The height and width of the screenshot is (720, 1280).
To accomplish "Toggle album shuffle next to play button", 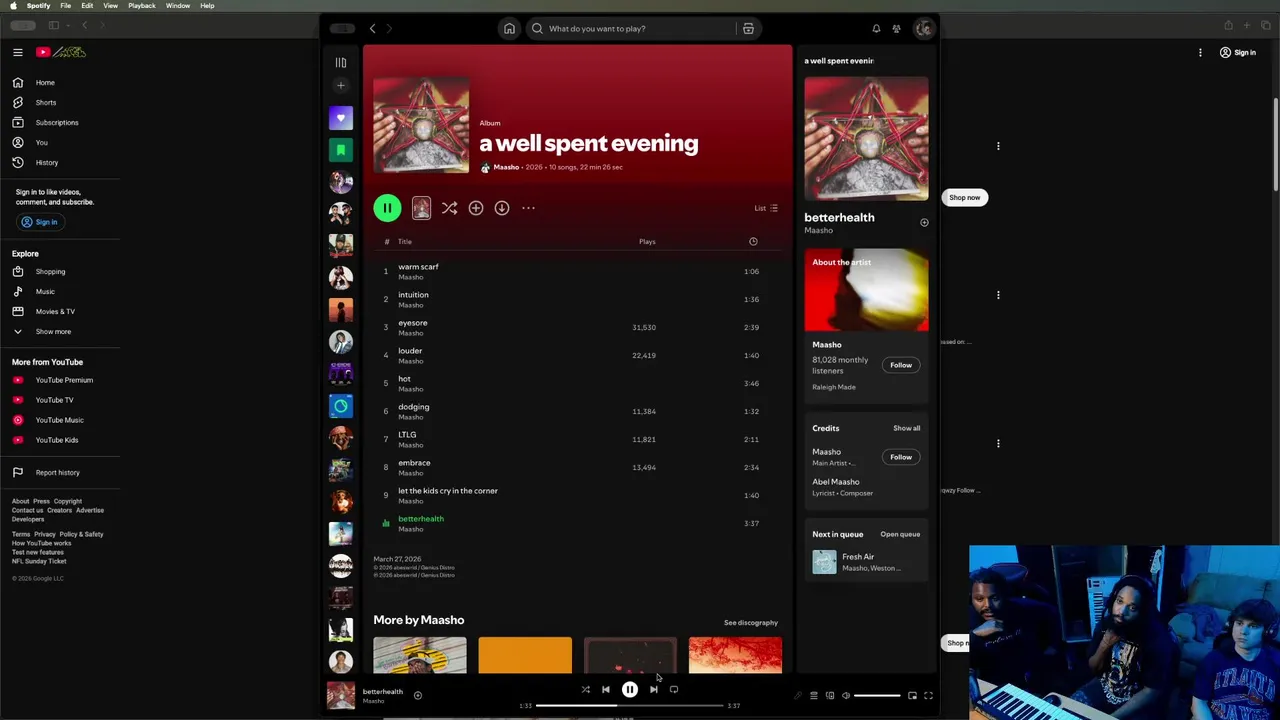I will point(449,208).
